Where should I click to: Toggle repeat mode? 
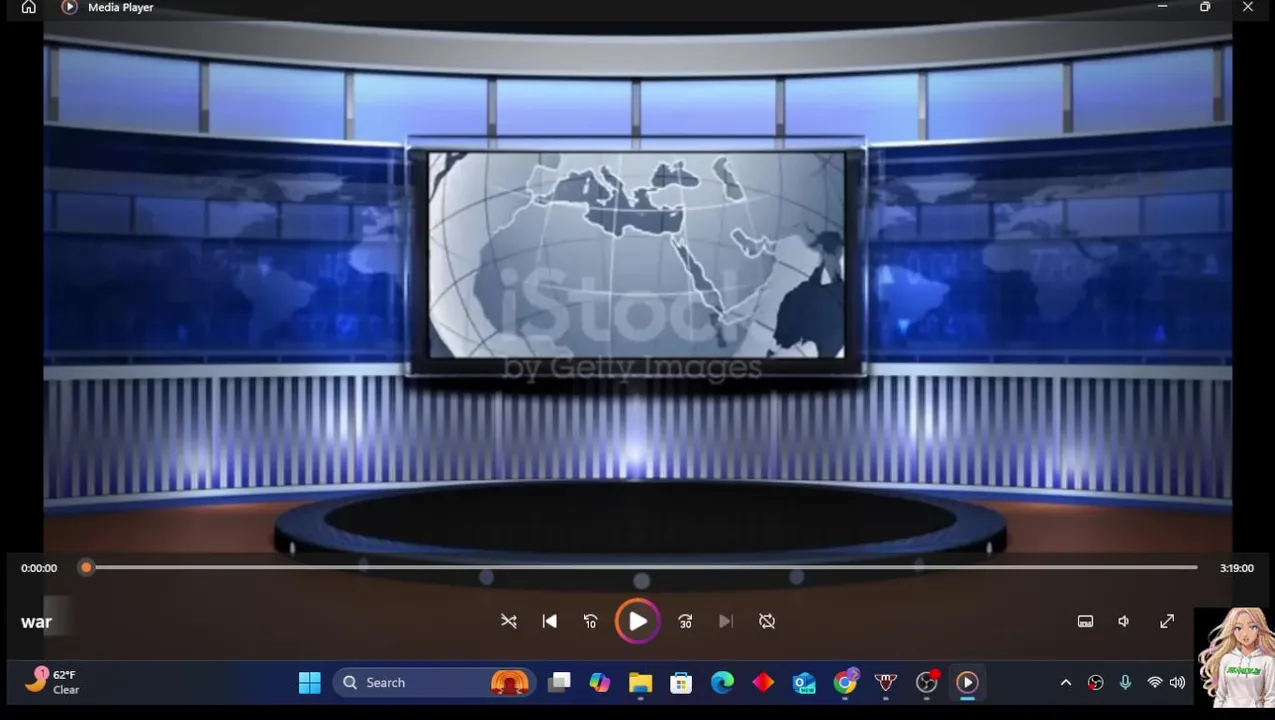click(x=767, y=621)
